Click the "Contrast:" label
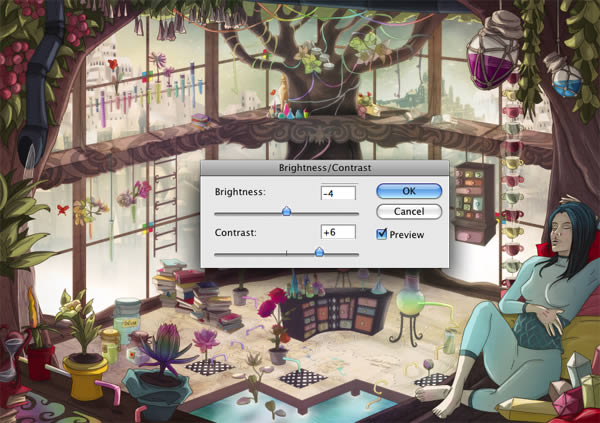The image size is (600, 423). click(x=235, y=232)
